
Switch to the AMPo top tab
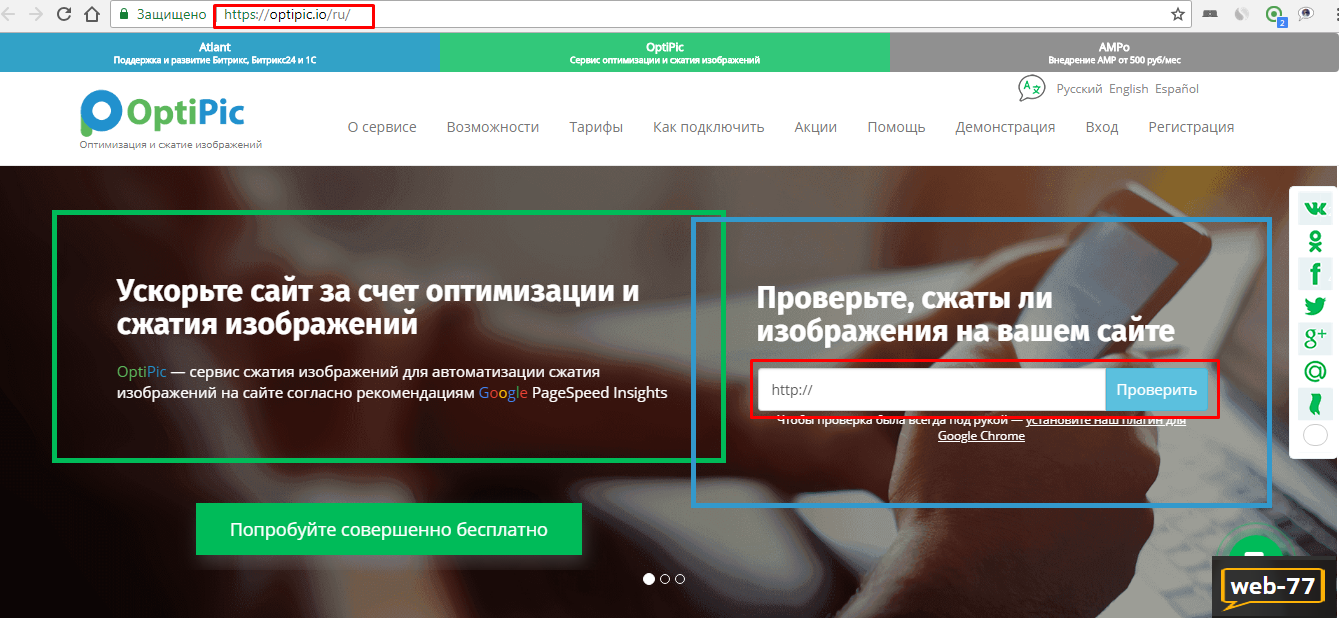click(1114, 52)
